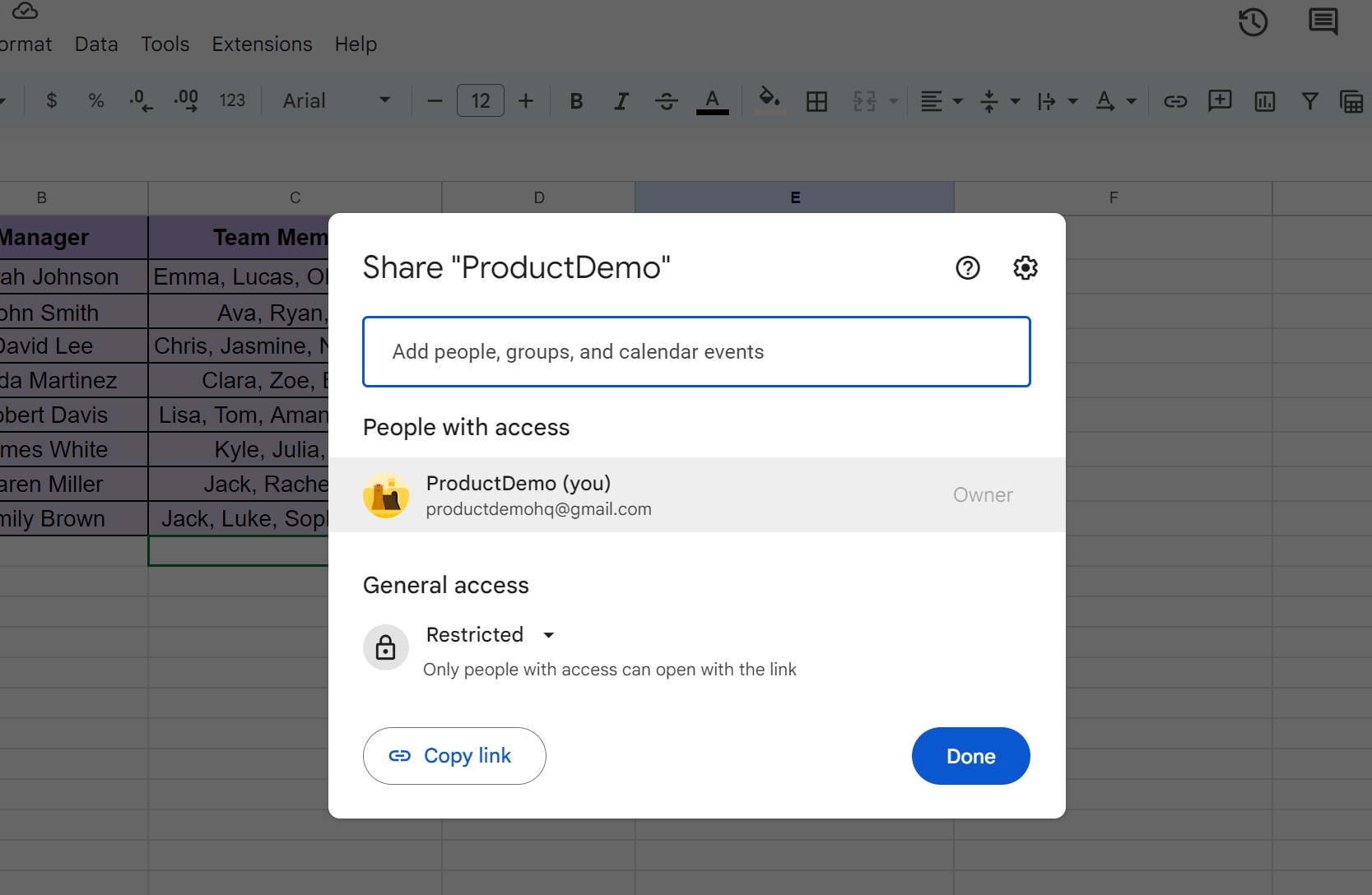Open sharing help via question mark icon
This screenshot has height=895, width=1372.
tap(968, 267)
